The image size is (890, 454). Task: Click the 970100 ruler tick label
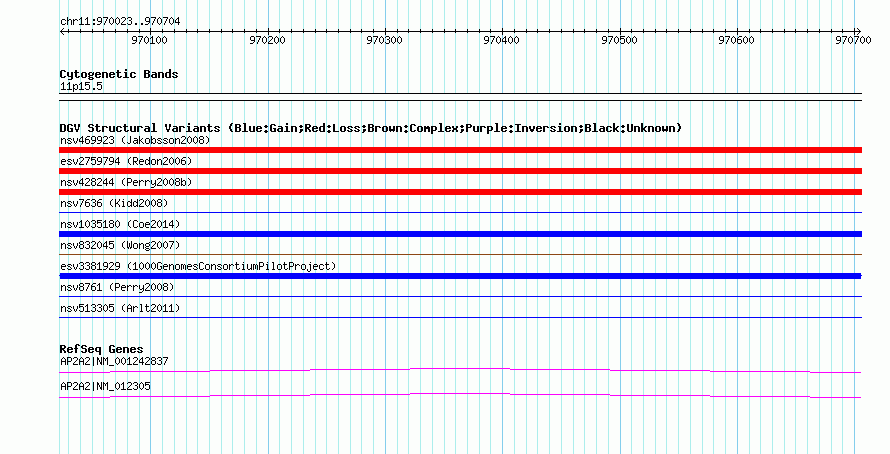(x=149, y=41)
